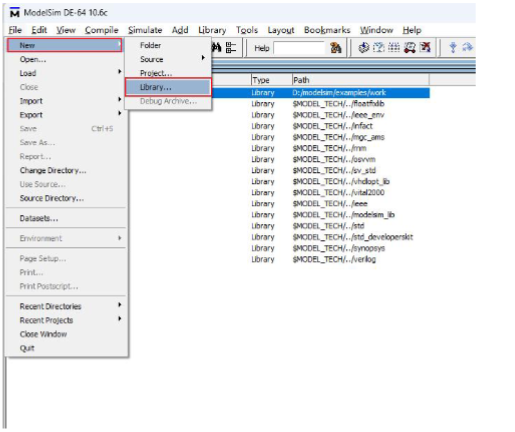Click the blue step-down arrow icon in toolbar
Viewport: 515px width, 432px height.
coord(453,48)
